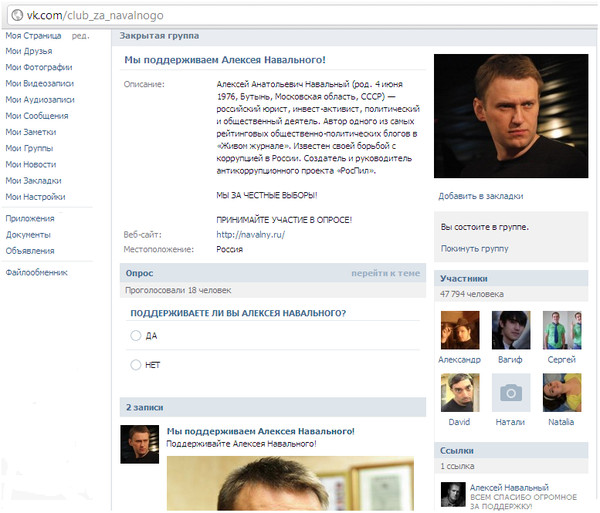Open the attached photo in wall post

point(290,483)
